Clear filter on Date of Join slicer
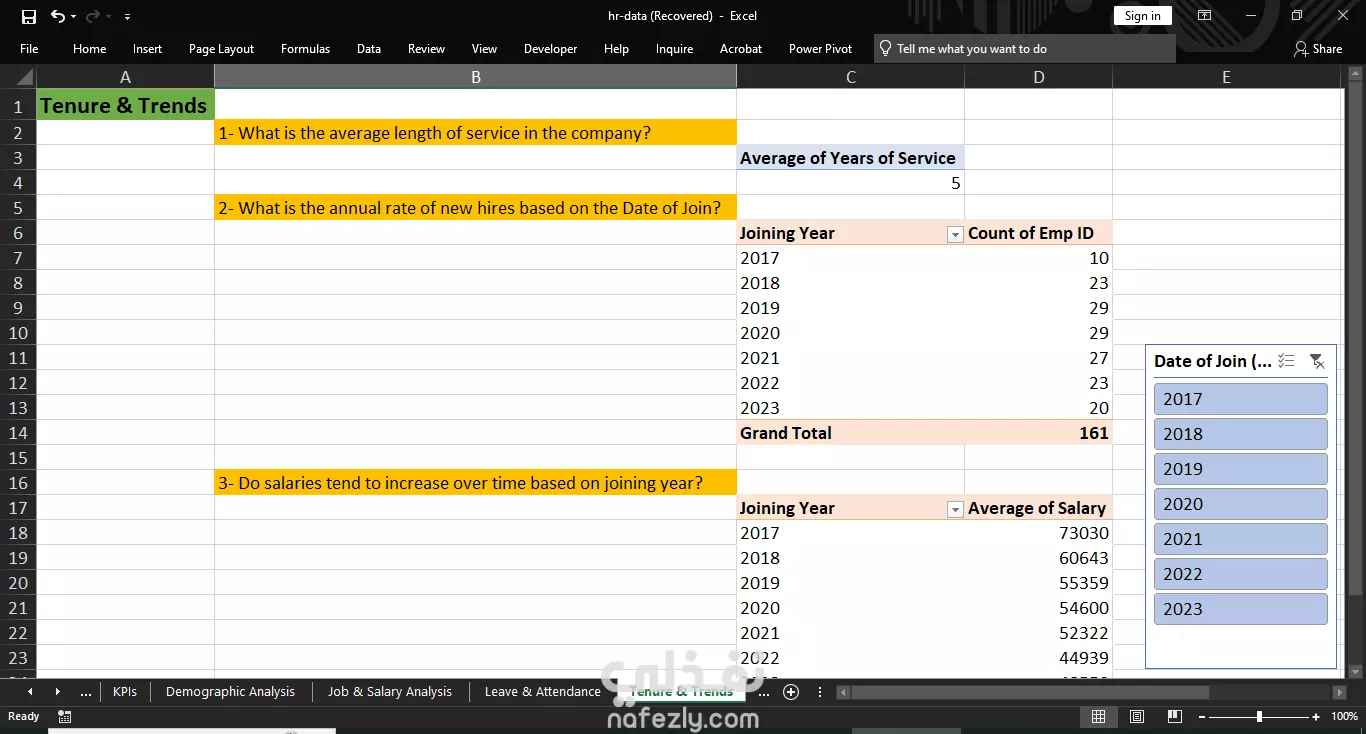This screenshot has width=1366, height=734. pyautogui.click(x=1317, y=361)
